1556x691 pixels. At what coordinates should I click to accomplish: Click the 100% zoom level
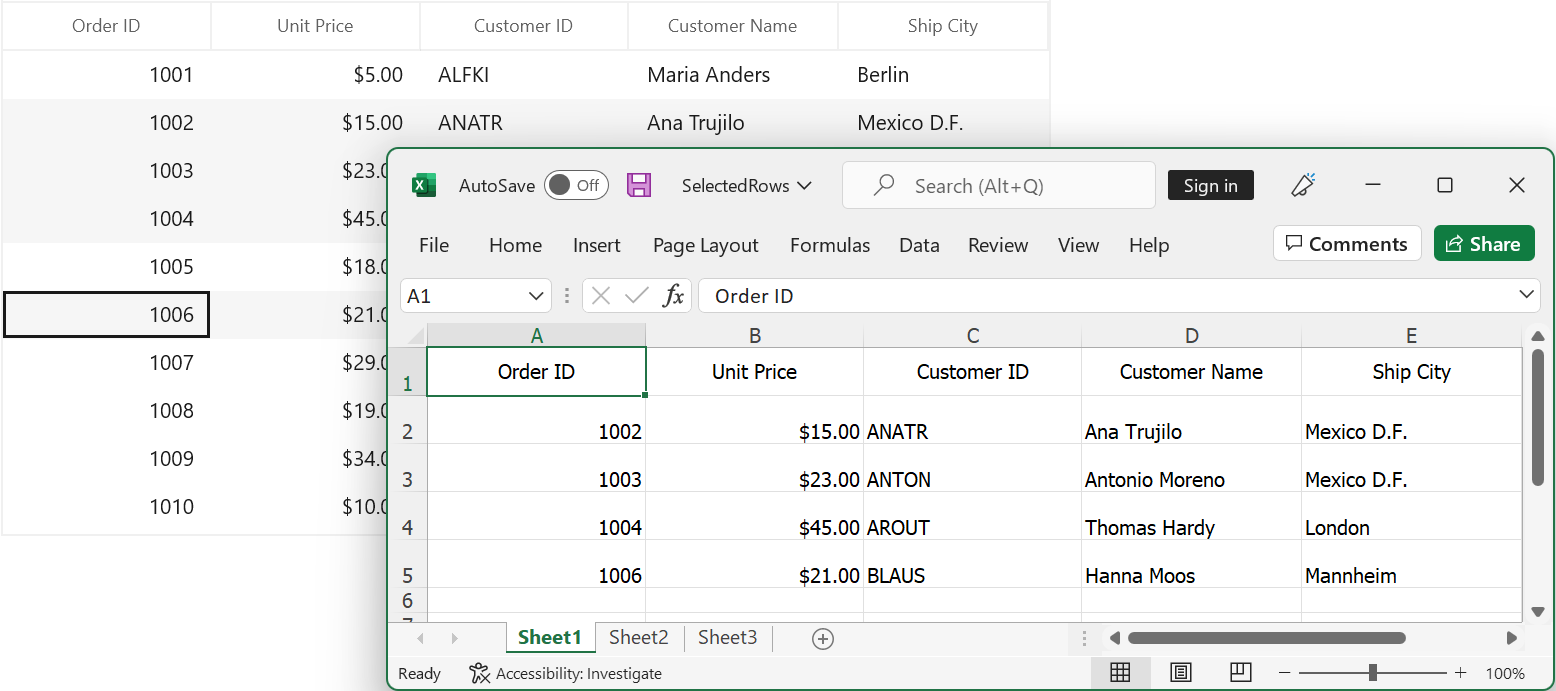(1505, 673)
